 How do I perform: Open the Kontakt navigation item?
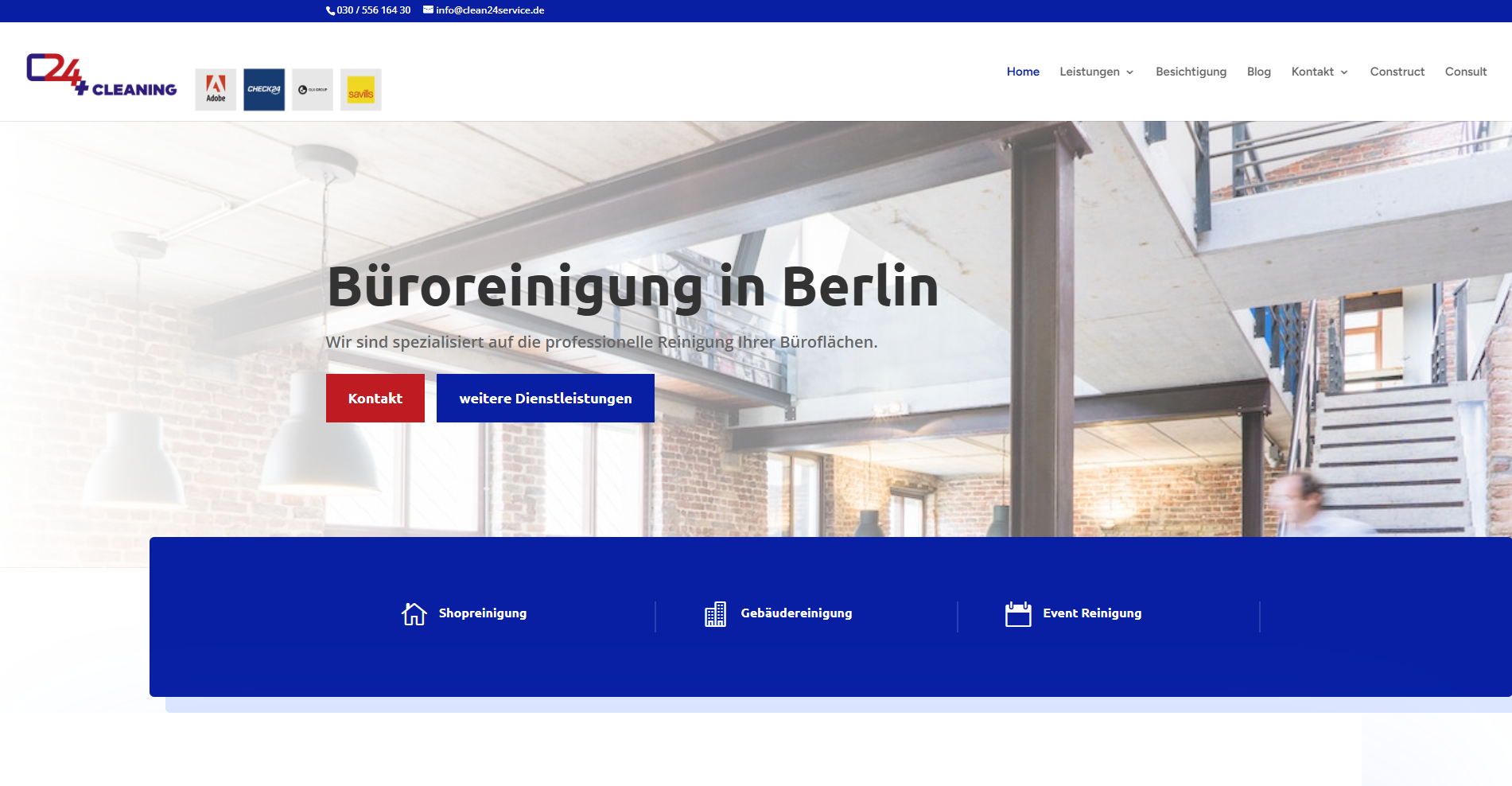tap(1312, 72)
